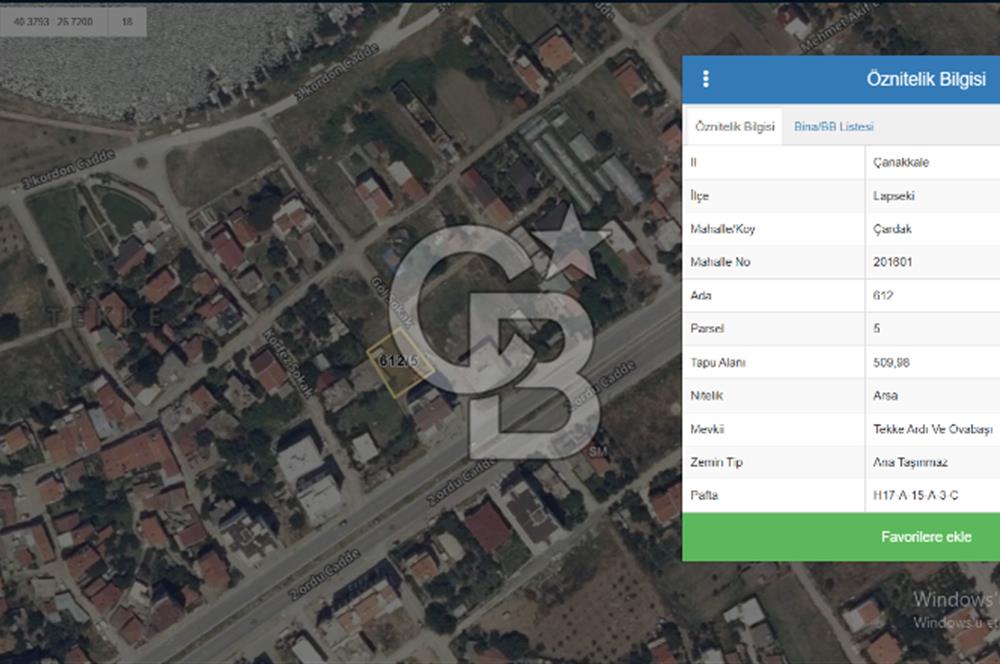
Task: Select Tapu Alanı value 509,98
Action: [891, 362]
